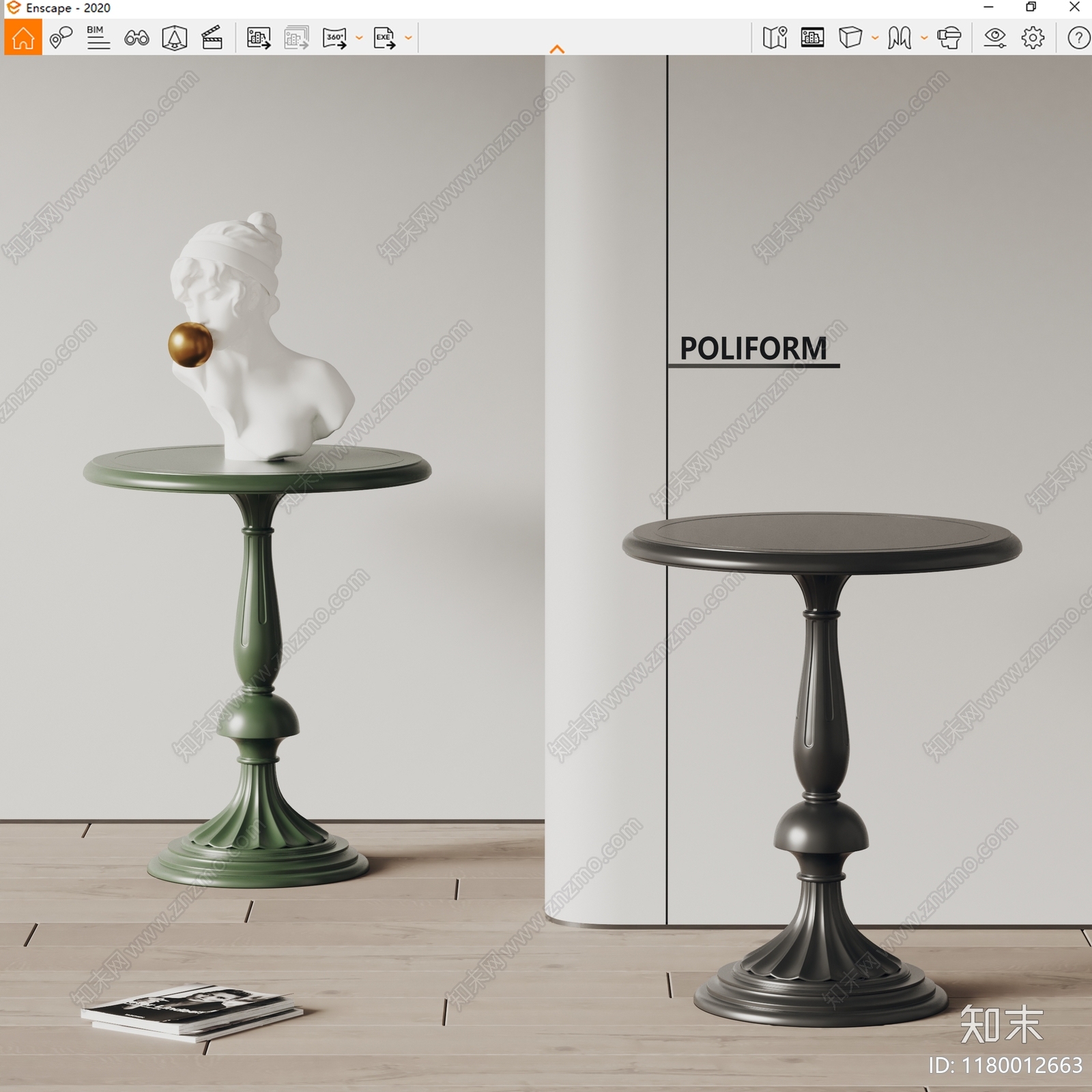Screen dimensions: 1092x1092
Task: Toggle safe frame perspective icon
Action: [x=175, y=38]
